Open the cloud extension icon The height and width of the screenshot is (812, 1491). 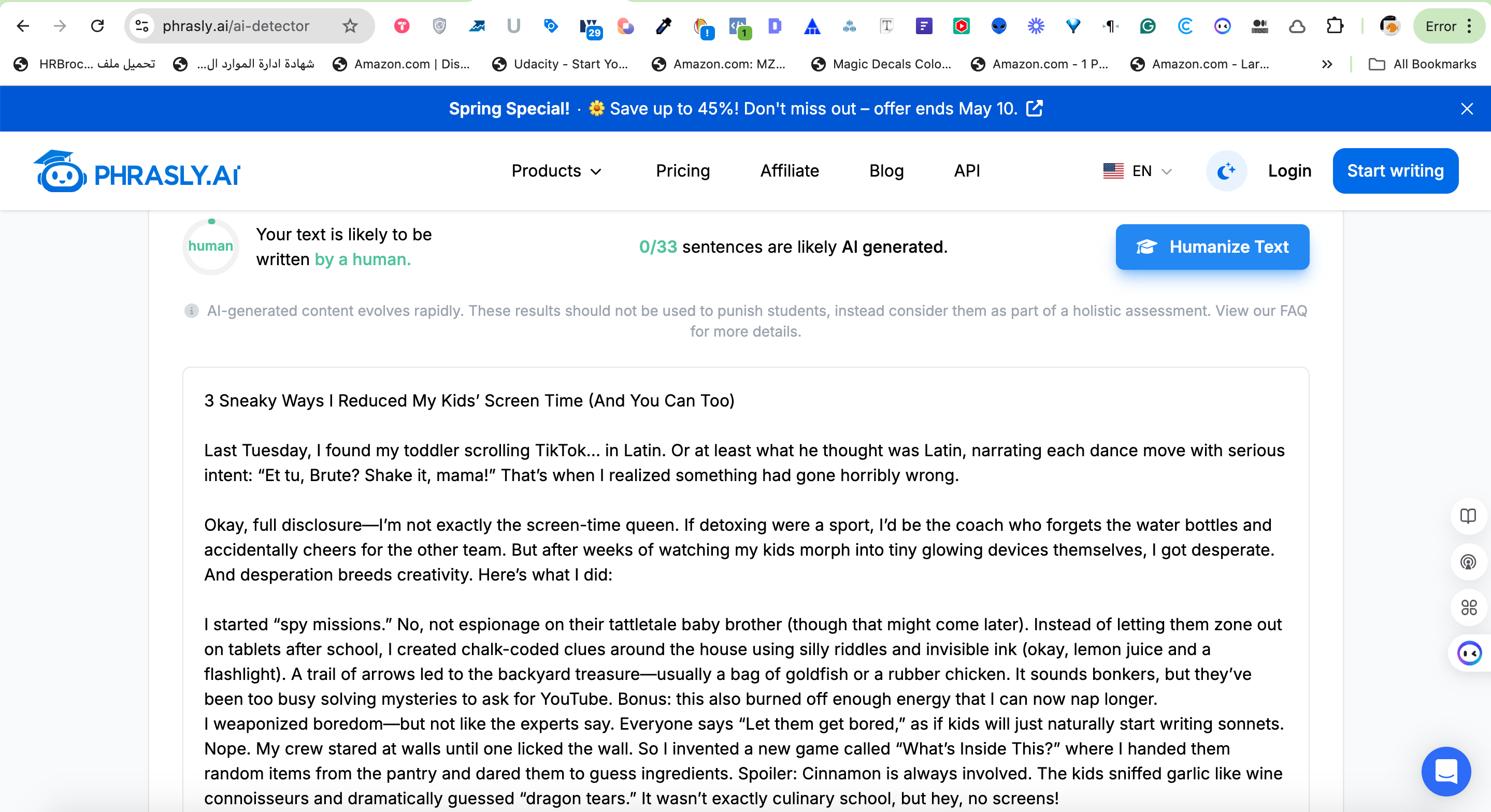(x=1297, y=26)
